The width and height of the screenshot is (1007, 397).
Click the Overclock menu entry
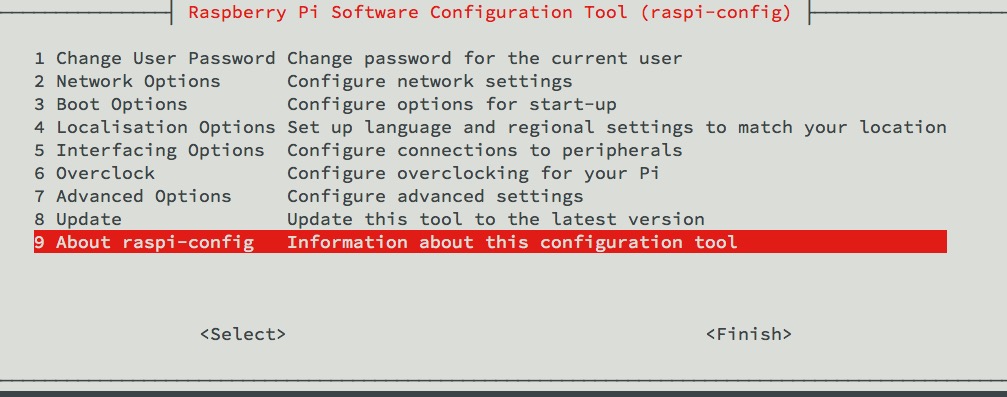(490, 173)
